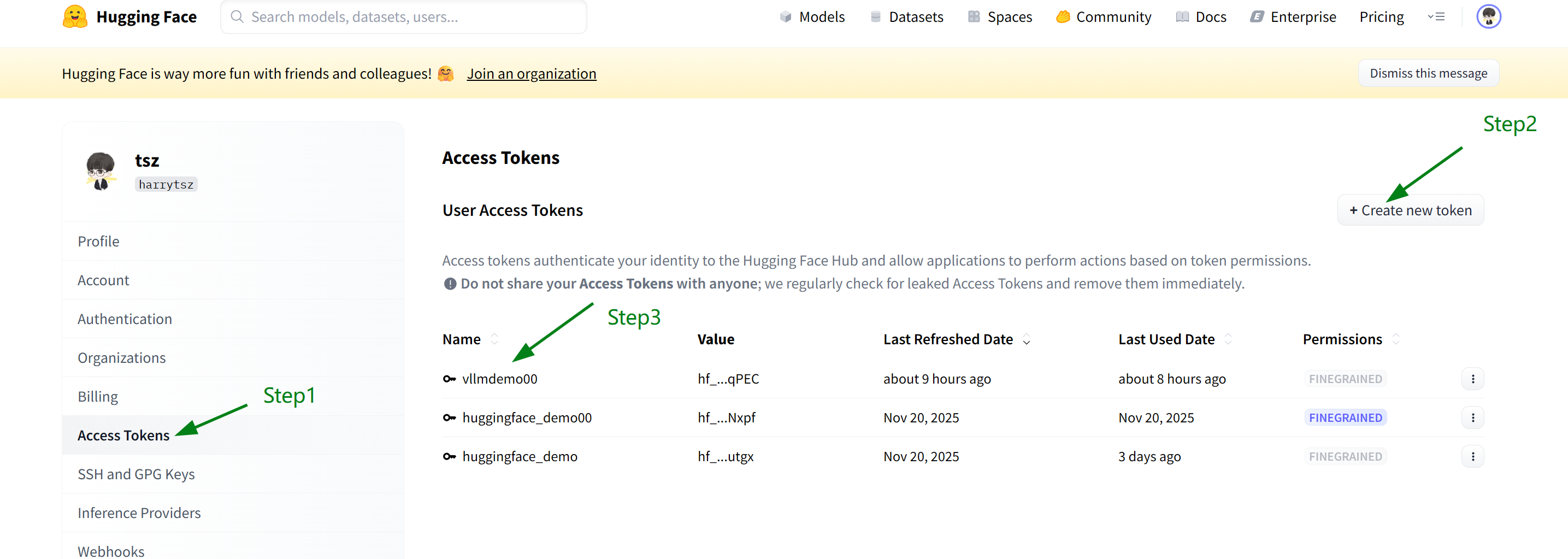The width and height of the screenshot is (1568, 559).
Task: Click key icon next to huggingface_demo00
Action: point(449,417)
